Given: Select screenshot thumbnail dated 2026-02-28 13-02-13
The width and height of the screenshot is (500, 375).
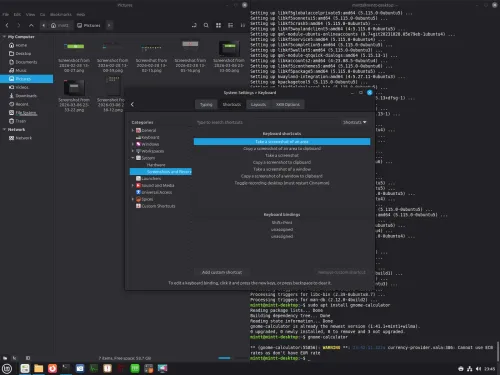Looking at the screenshot, I should point(151,56).
